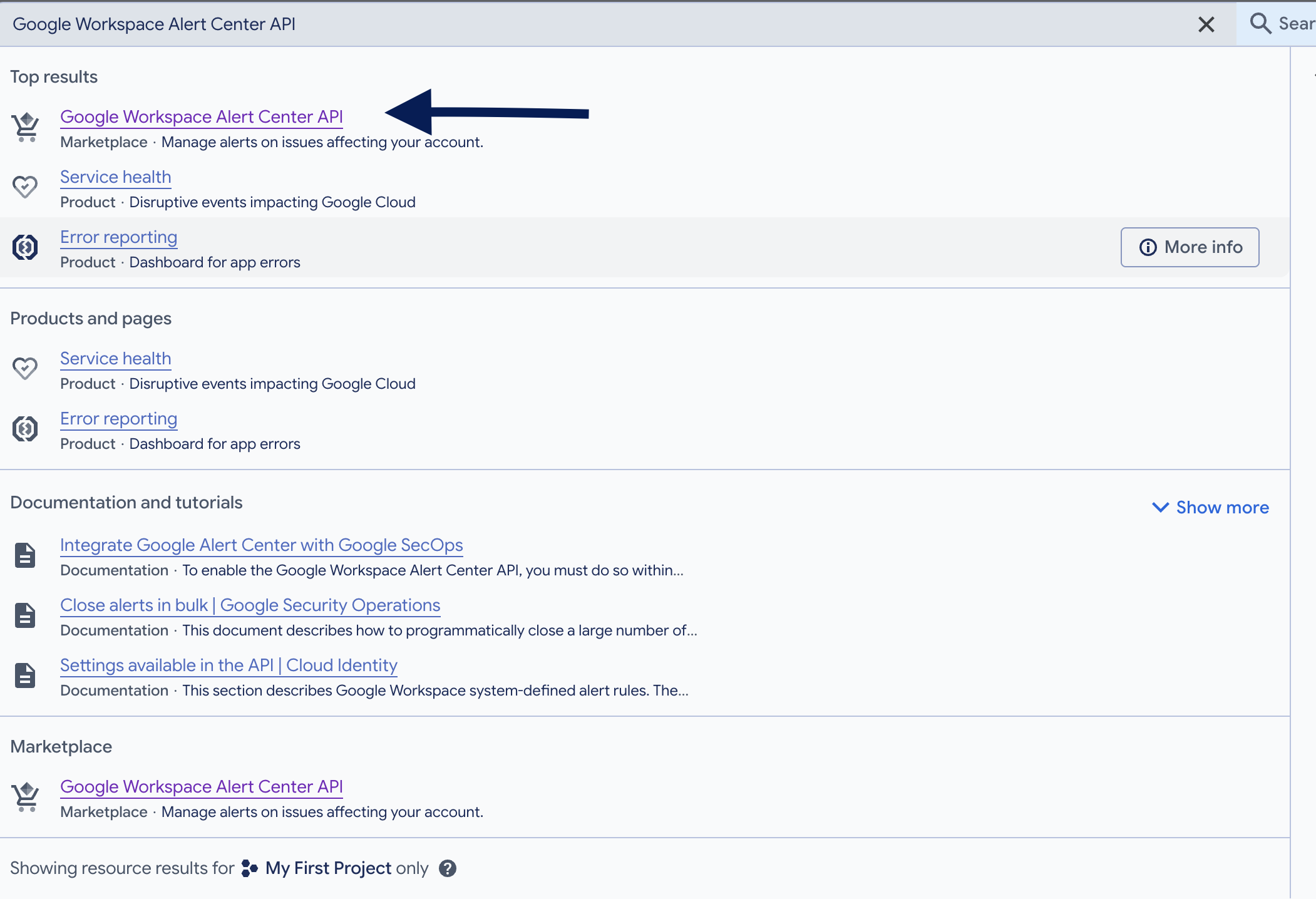This screenshot has height=899, width=1316.
Task: Click 'Products and pages' section heading
Action: pyautogui.click(x=91, y=319)
